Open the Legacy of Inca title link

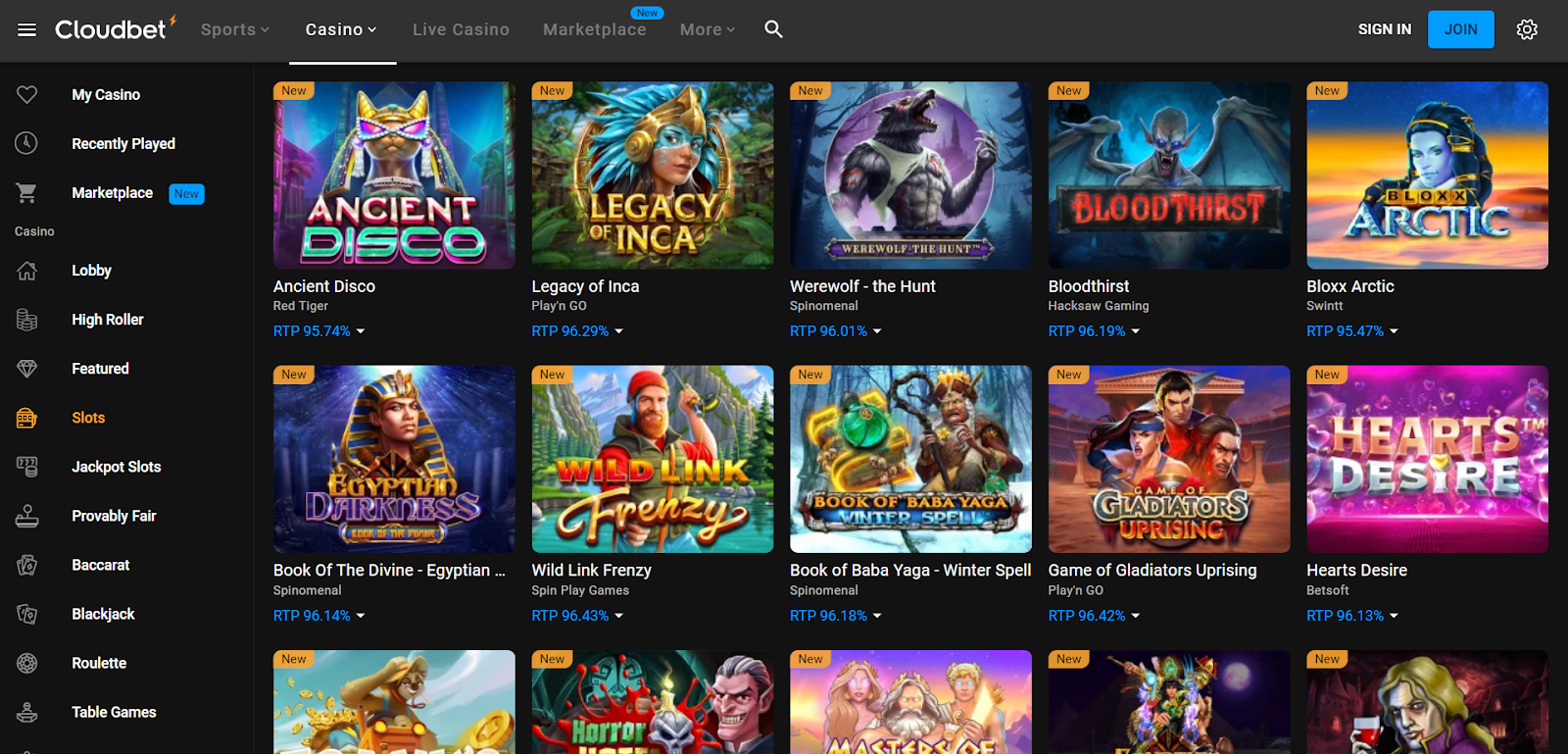pyautogui.click(x=585, y=286)
